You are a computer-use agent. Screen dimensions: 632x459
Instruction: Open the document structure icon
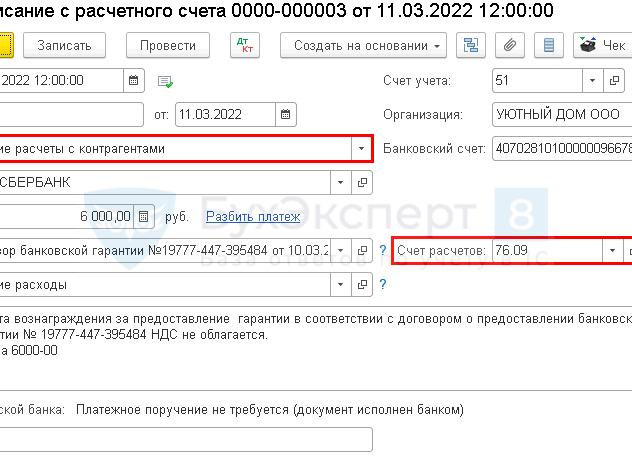471,45
